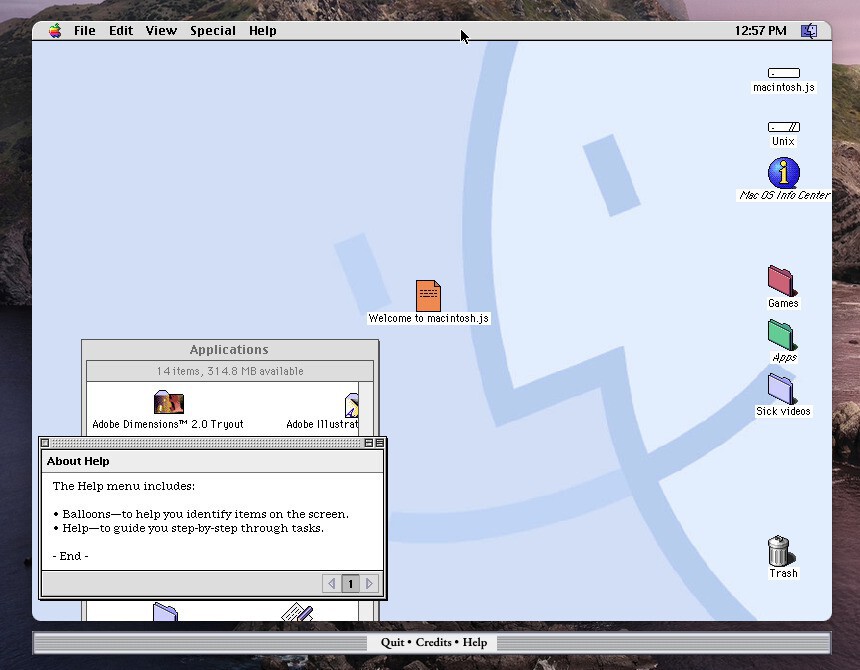Select the Adobe Illustrator icon in Applications
860x670 pixels.
tap(352, 405)
